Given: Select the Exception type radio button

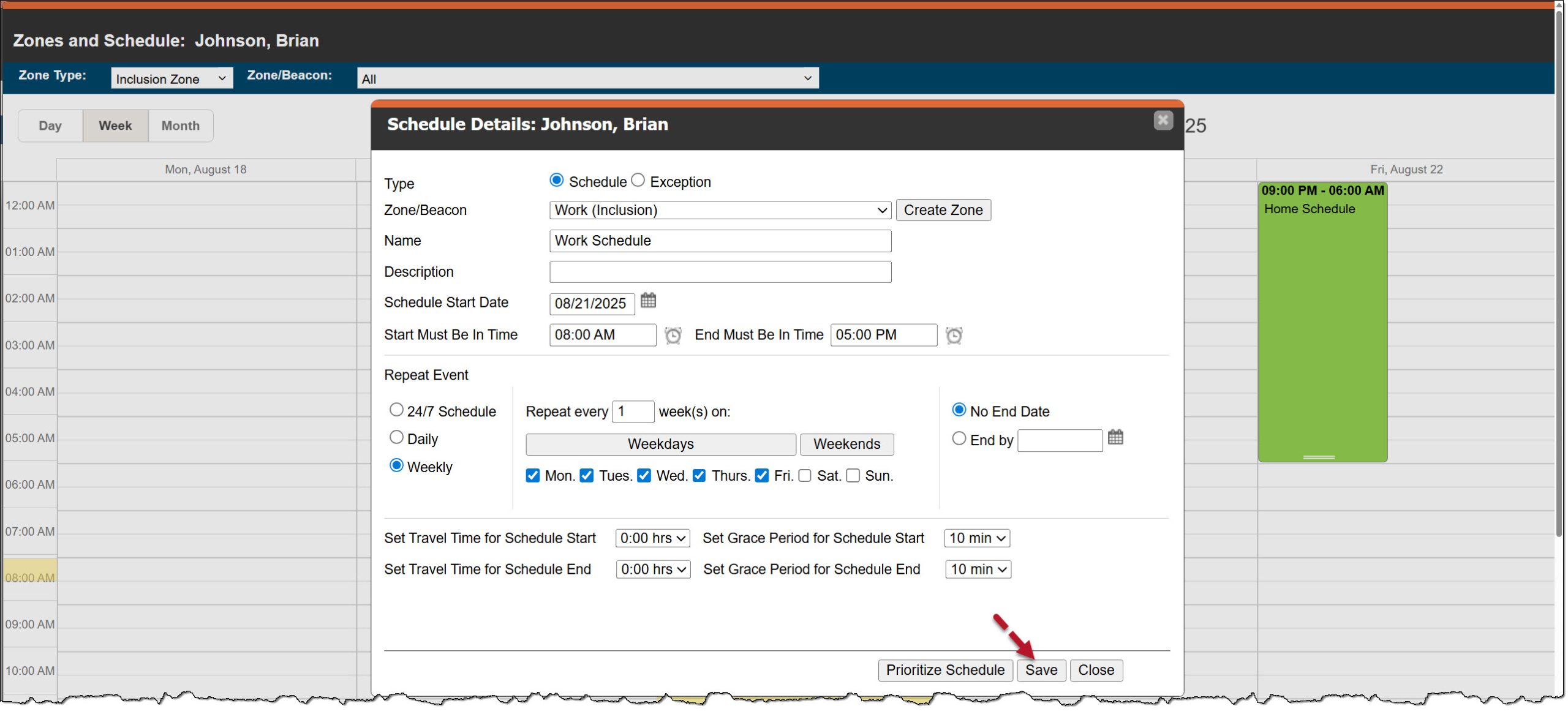Looking at the screenshot, I should coord(638,181).
